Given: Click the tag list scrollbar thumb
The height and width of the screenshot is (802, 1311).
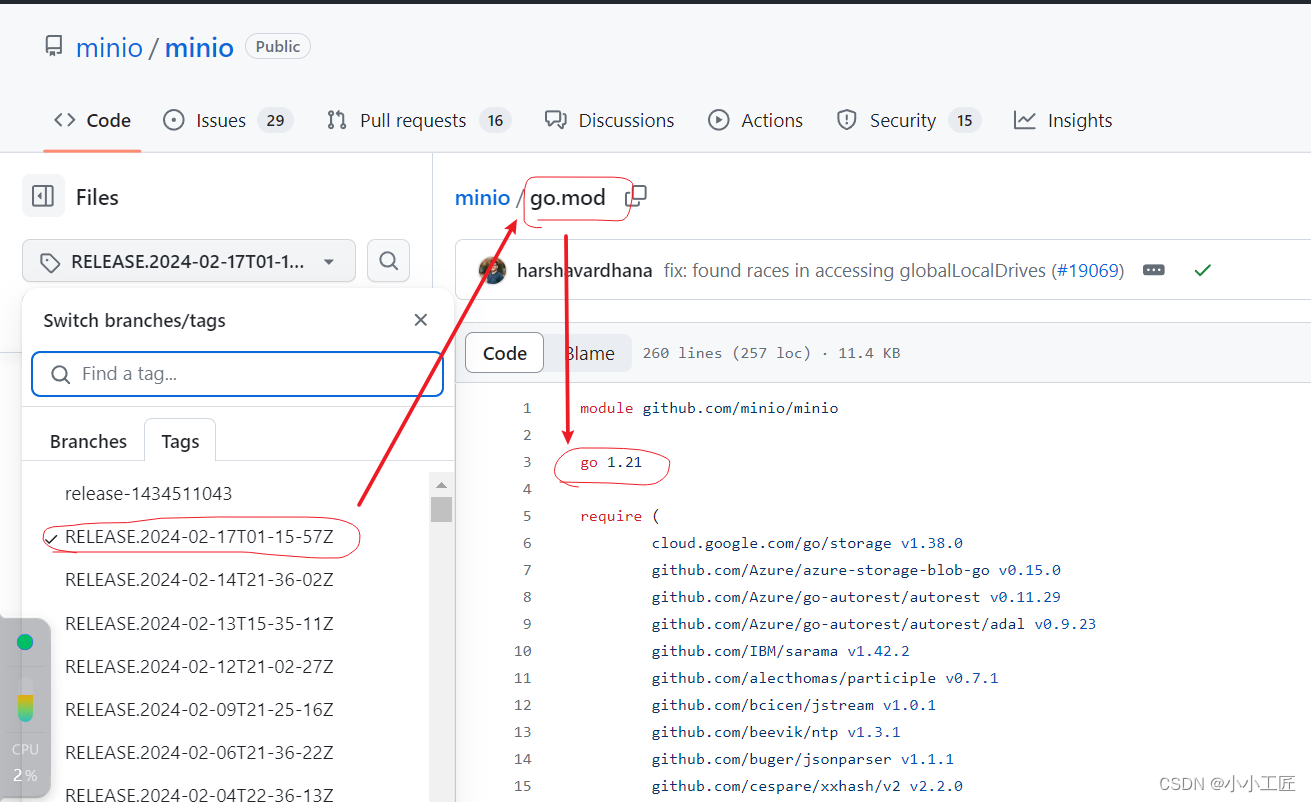Looking at the screenshot, I should [441, 509].
